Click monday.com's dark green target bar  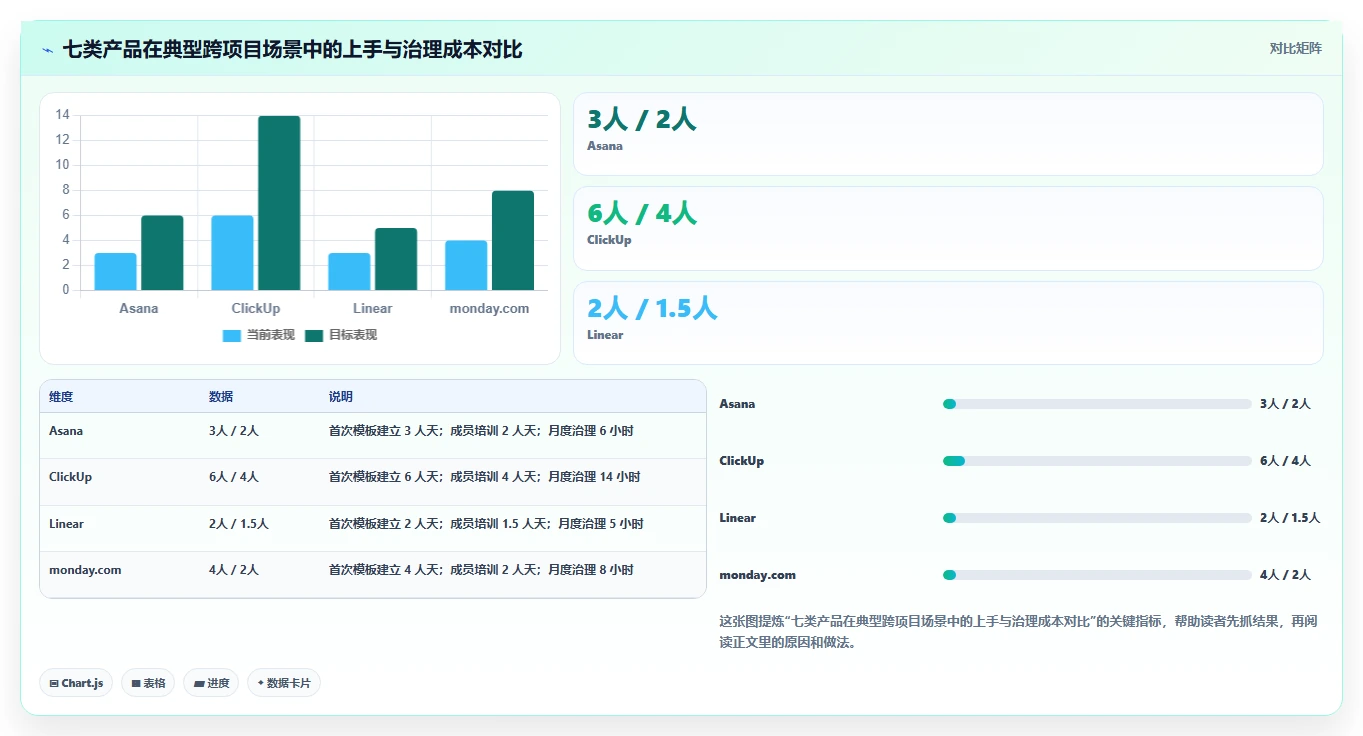point(513,241)
